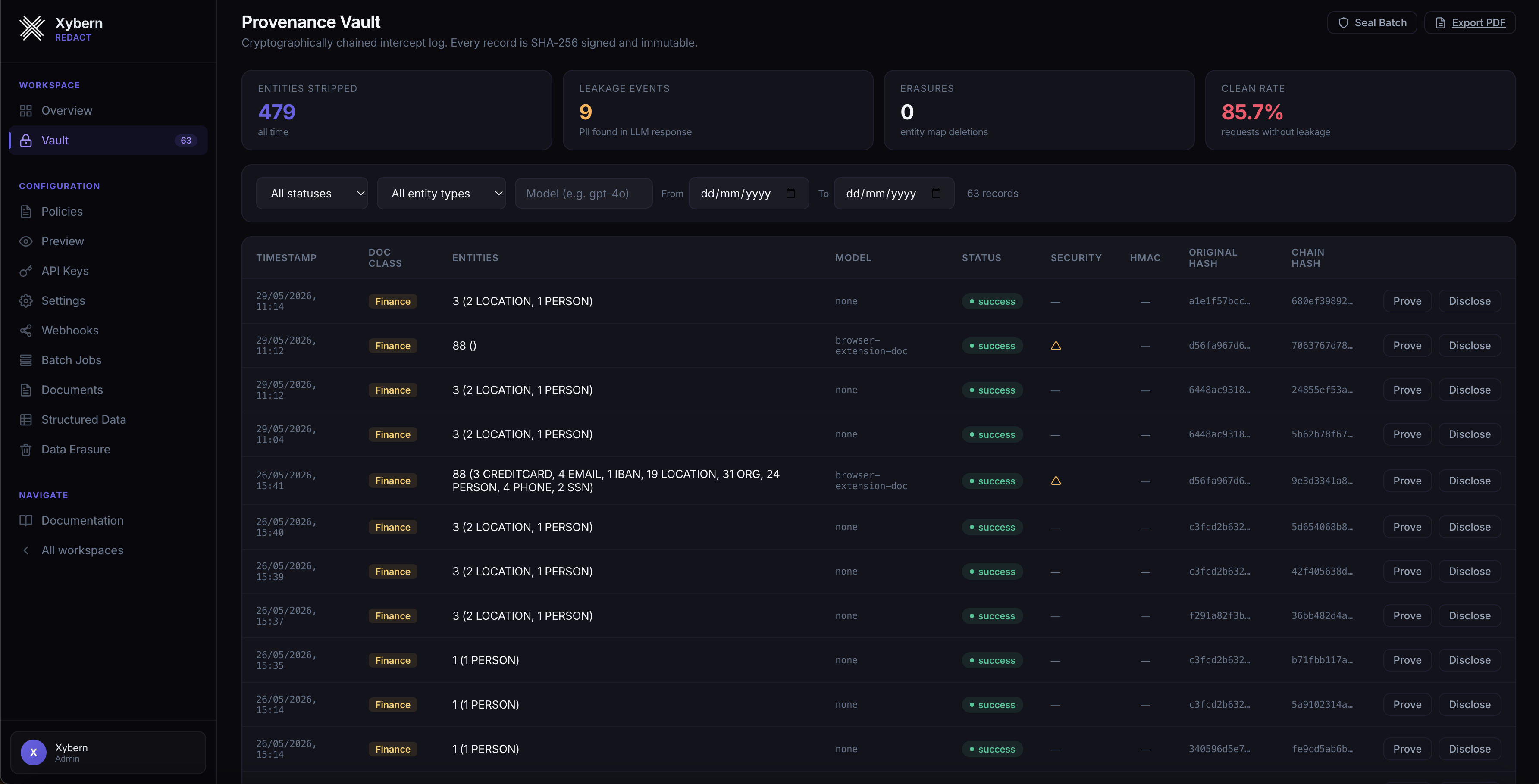
Task: Click the All workspaces back chevron
Action: coord(26,550)
